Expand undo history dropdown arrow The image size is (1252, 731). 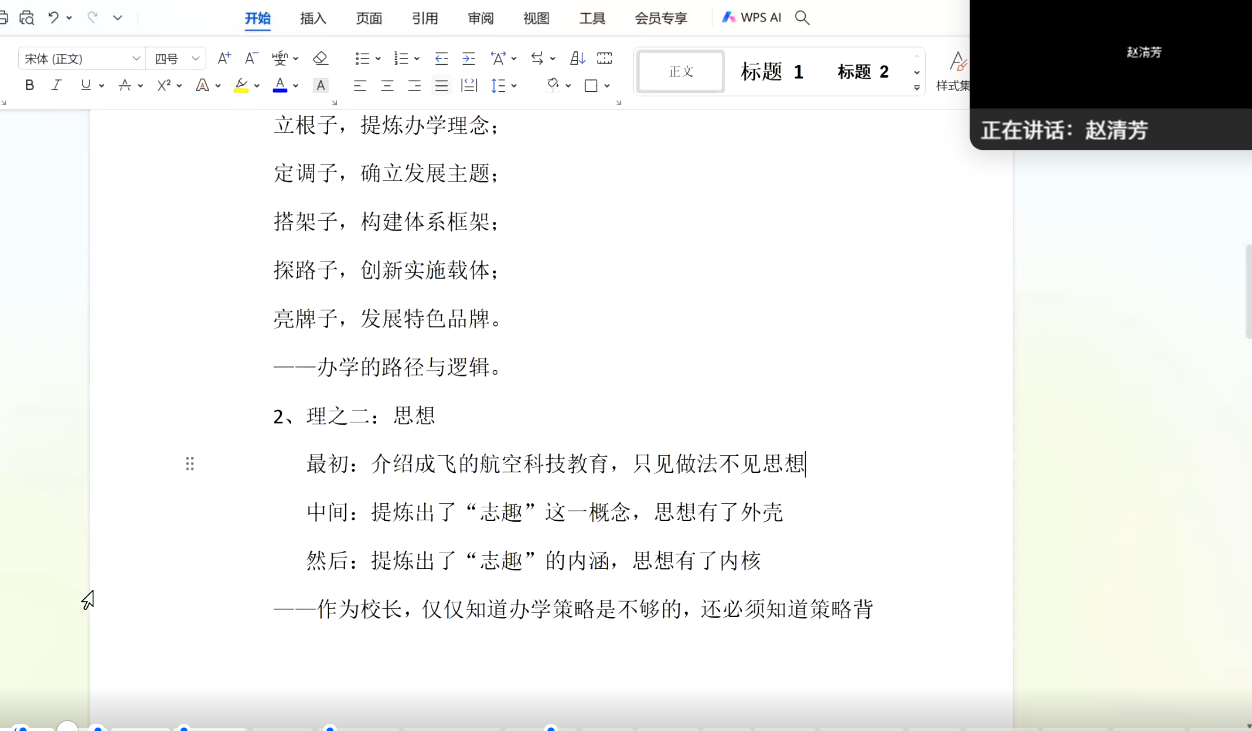69,17
